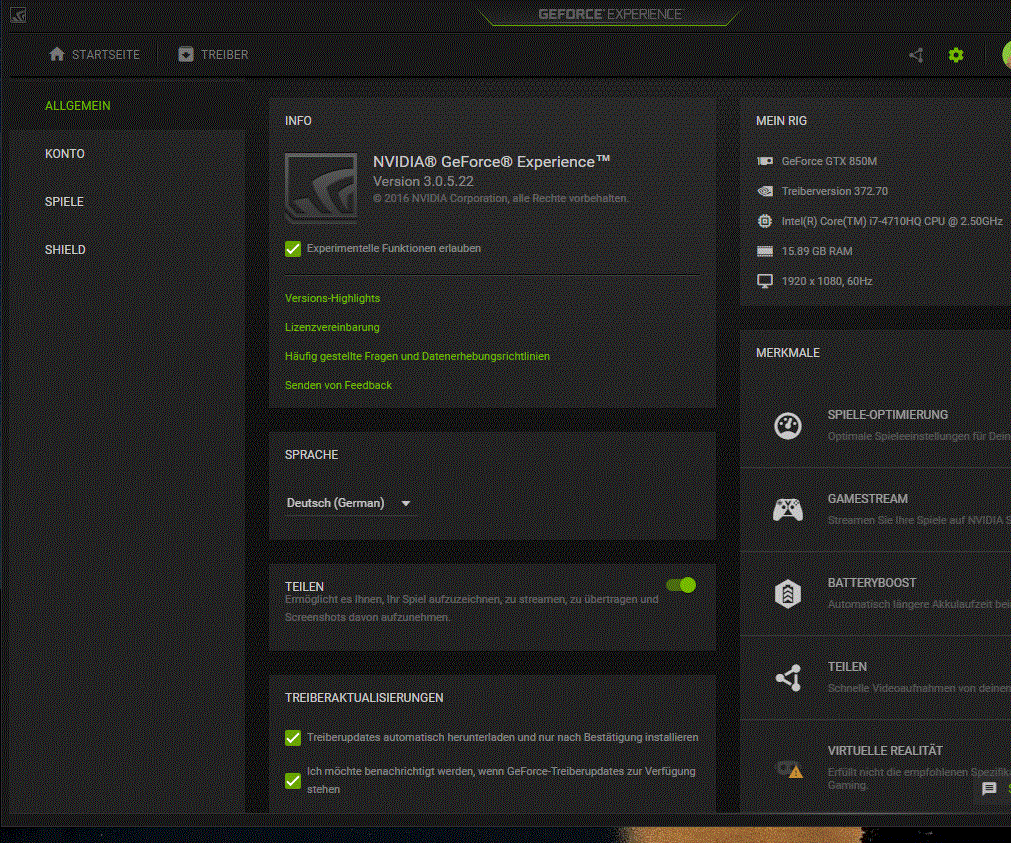1011x843 pixels.
Task: Click the Virtuelle Realität feature title
Action: click(885, 751)
